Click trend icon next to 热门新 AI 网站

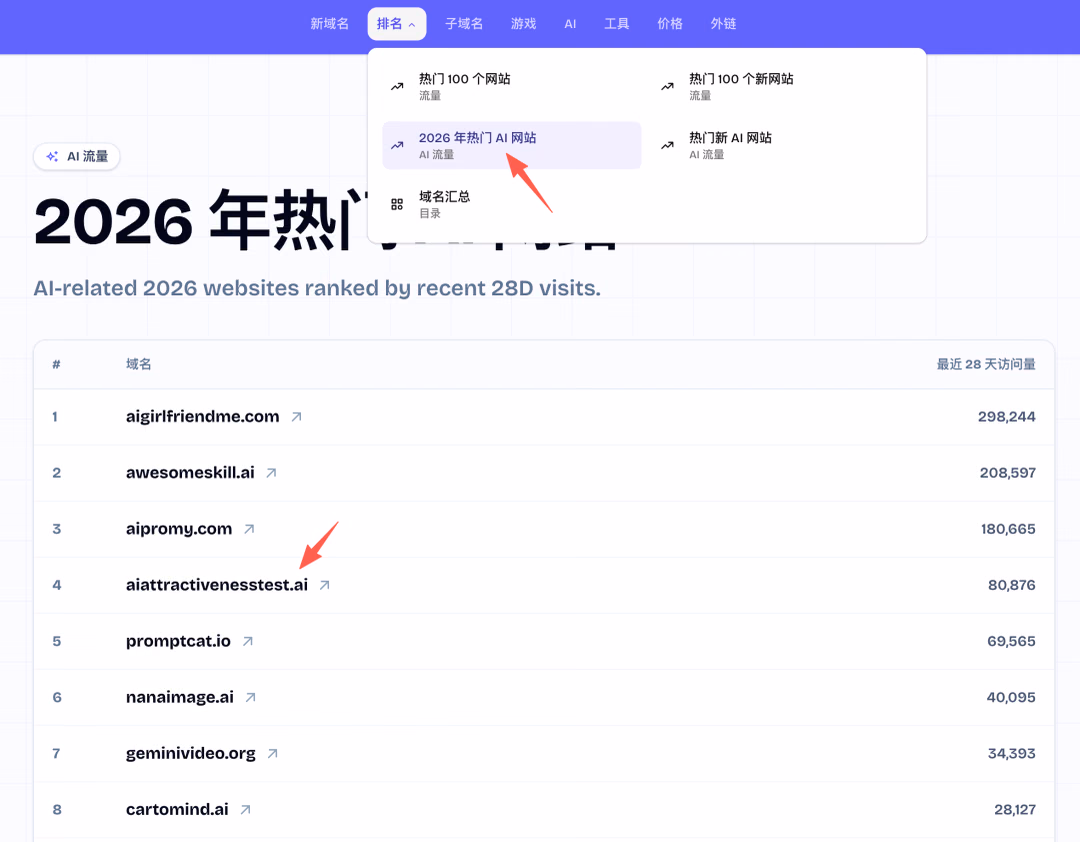(x=667, y=145)
